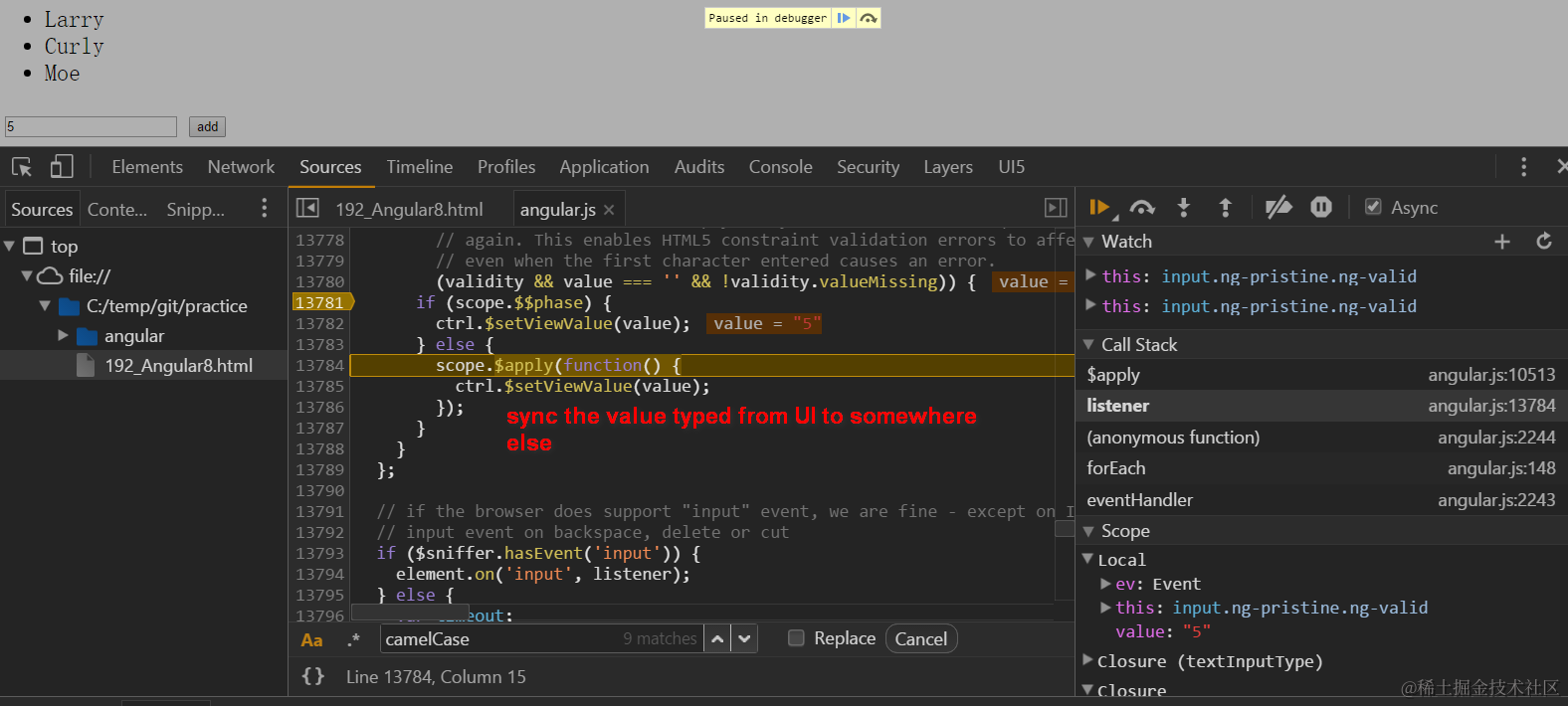This screenshot has height=706, width=1568.
Task: Click the page text input containing 5
Action: [91, 126]
